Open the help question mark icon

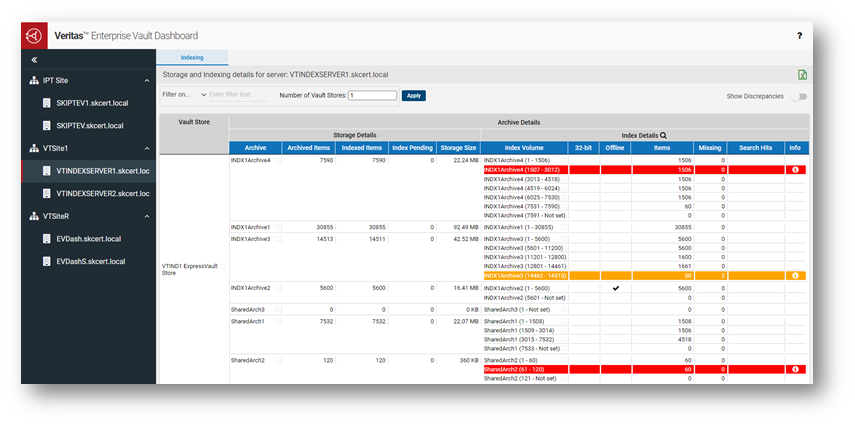pos(799,36)
